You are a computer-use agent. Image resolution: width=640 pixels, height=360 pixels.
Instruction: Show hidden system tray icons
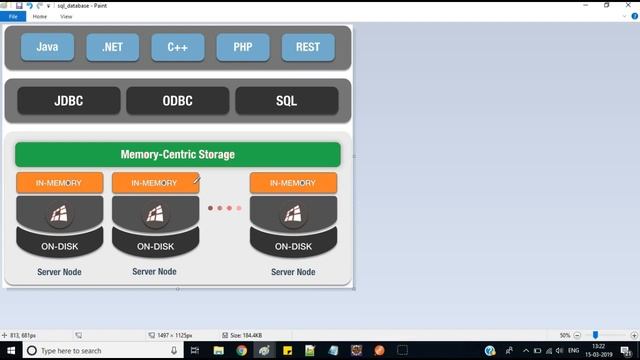pyautogui.click(x=526, y=351)
